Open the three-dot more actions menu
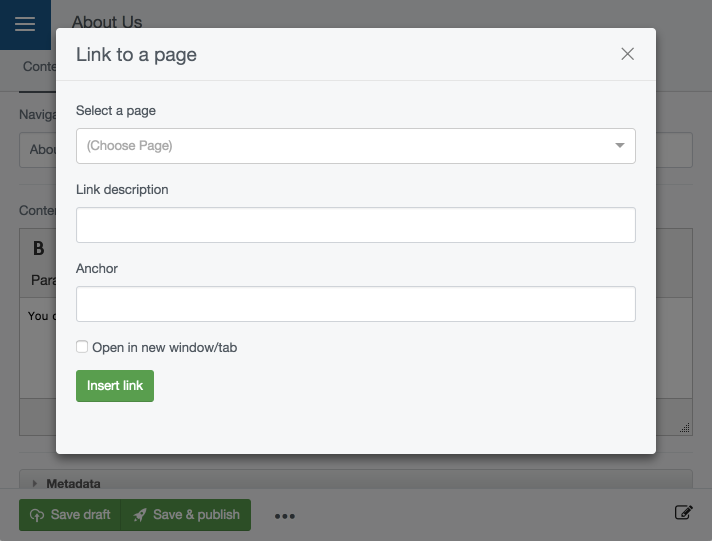Viewport: 712px width, 541px height. (x=285, y=516)
